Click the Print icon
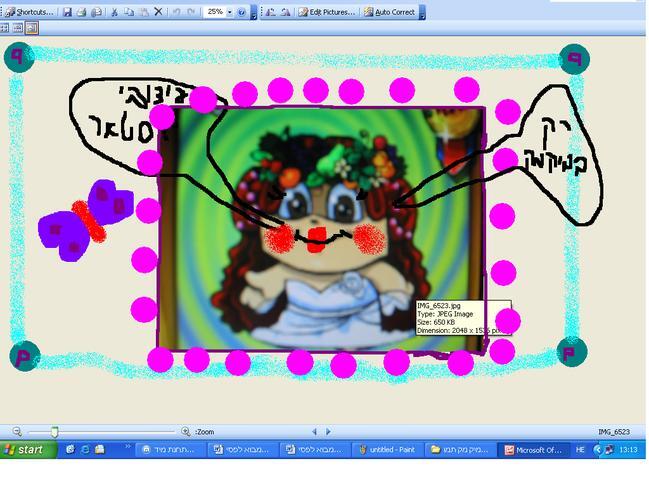Viewport: 649px width, 487px height. coord(82,12)
